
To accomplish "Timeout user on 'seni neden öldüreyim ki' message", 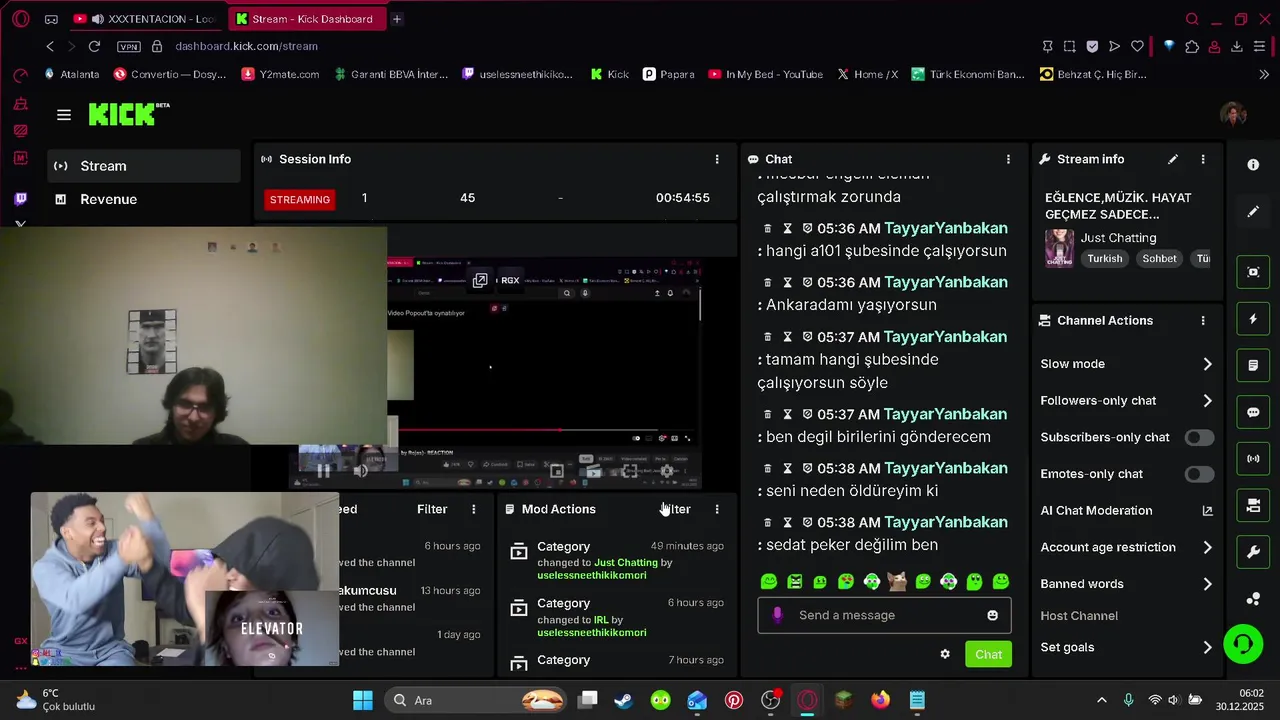I will pyautogui.click(x=787, y=468).
